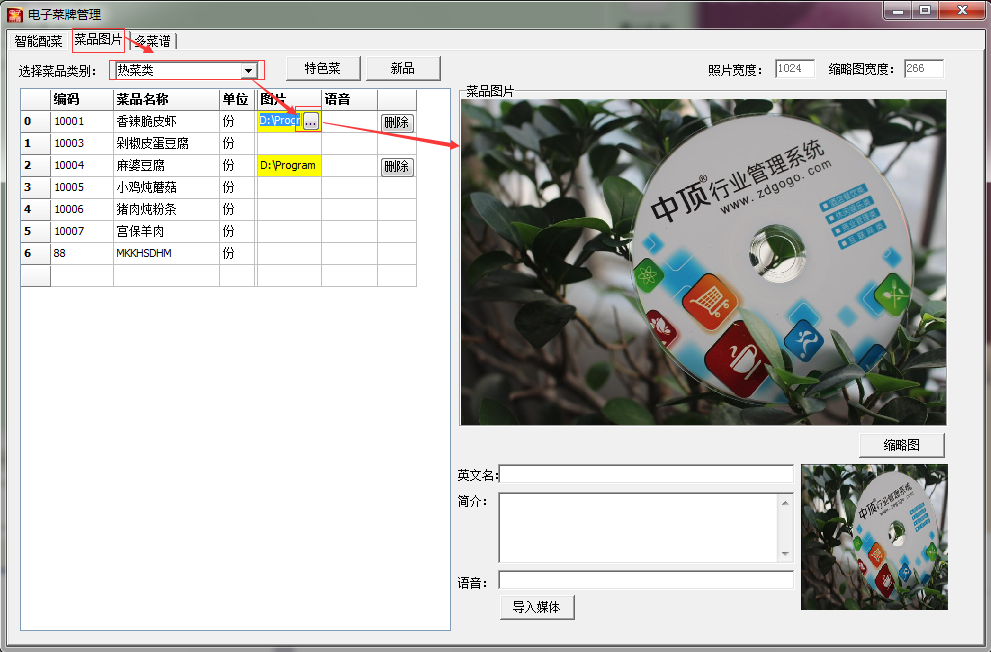The image size is (991, 652).
Task: Click code cell 10004
Action: 82,166
